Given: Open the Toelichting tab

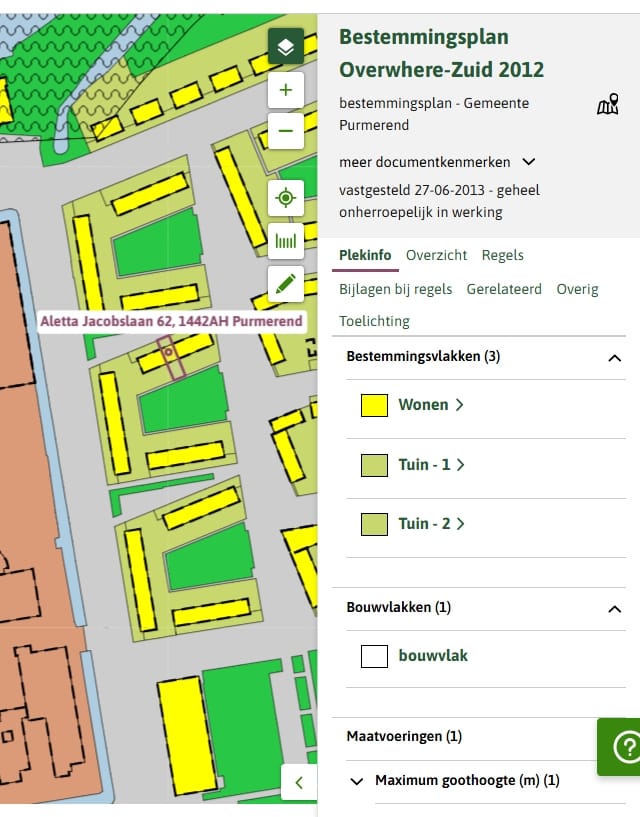Looking at the screenshot, I should [374, 321].
